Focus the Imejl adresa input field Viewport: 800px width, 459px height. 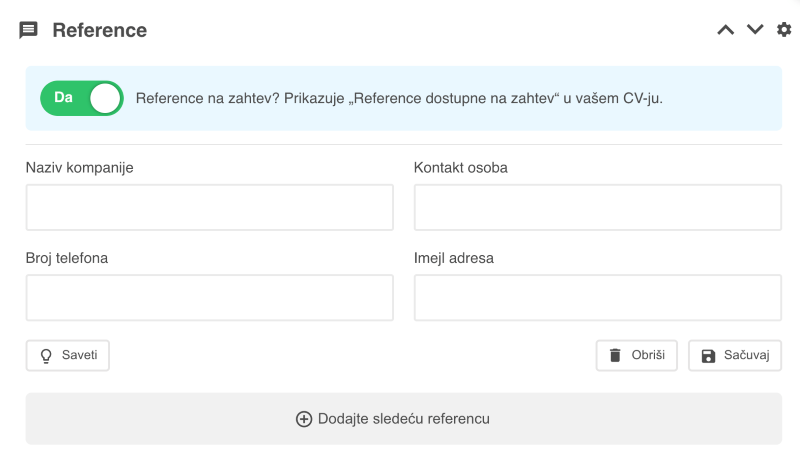click(x=597, y=298)
